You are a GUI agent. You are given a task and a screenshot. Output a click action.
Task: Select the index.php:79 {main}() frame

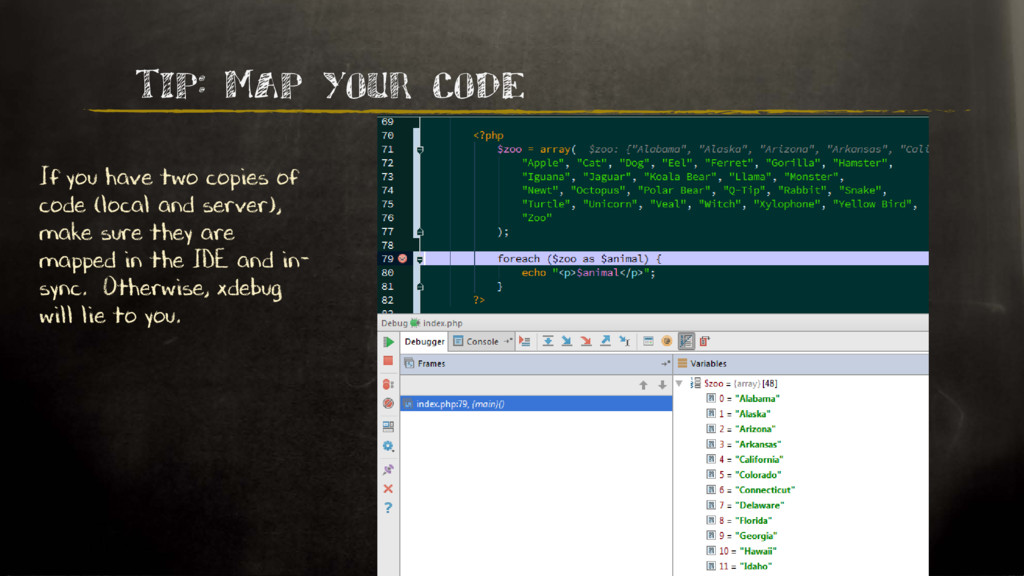pos(536,404)
